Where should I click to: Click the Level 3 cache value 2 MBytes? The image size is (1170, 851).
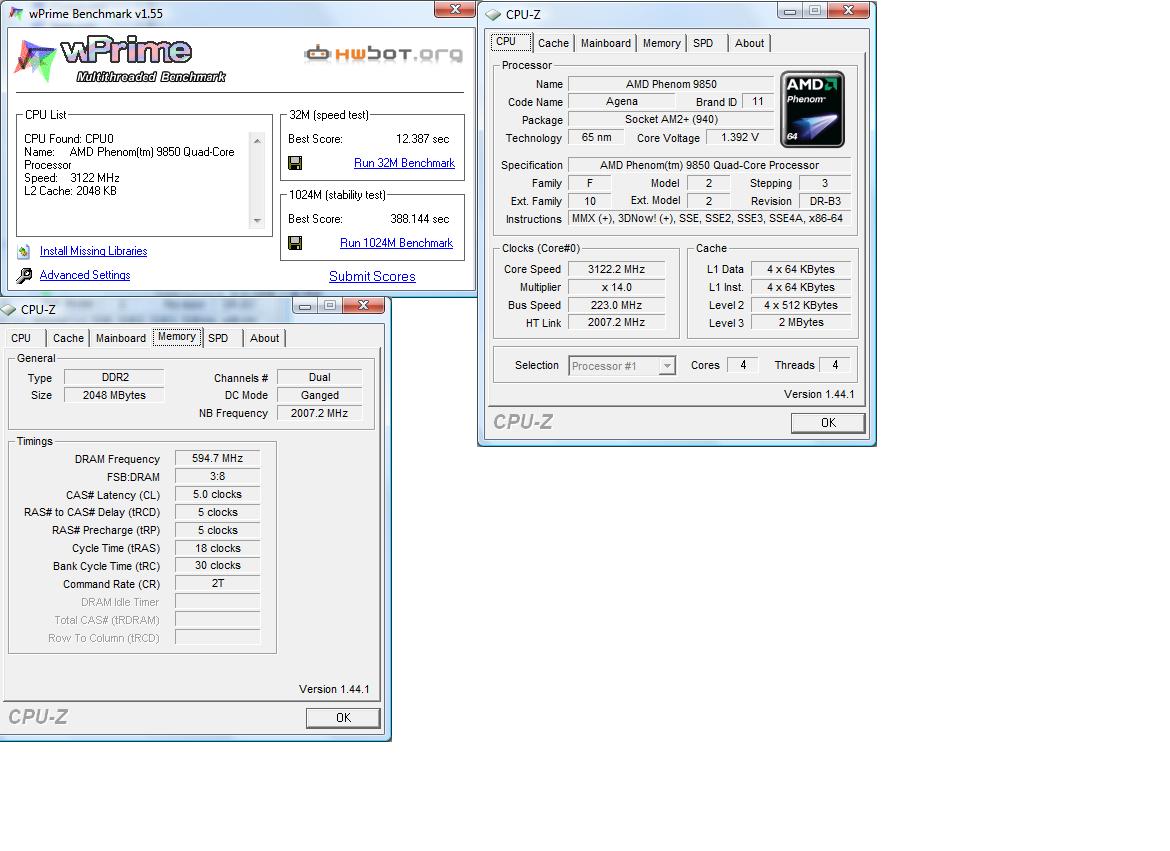tap(801, 322)
